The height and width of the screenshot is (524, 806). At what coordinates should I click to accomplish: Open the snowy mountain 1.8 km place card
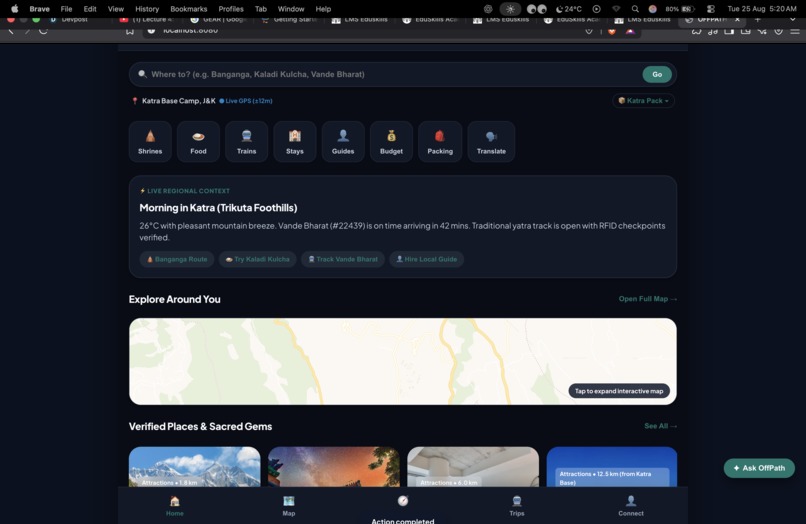pyautogui.click(x=194, y=467)
